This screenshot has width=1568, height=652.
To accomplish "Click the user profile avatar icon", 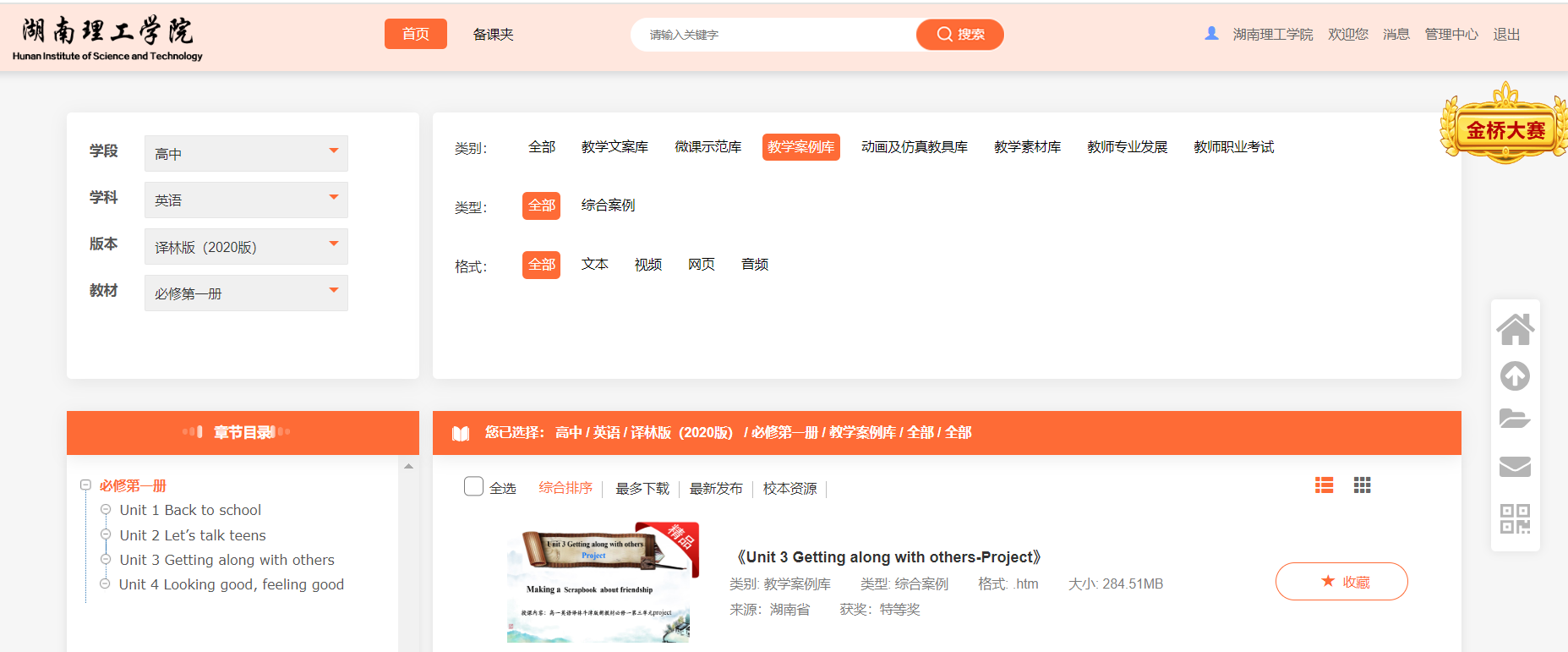I will [x=1211, y=34].
